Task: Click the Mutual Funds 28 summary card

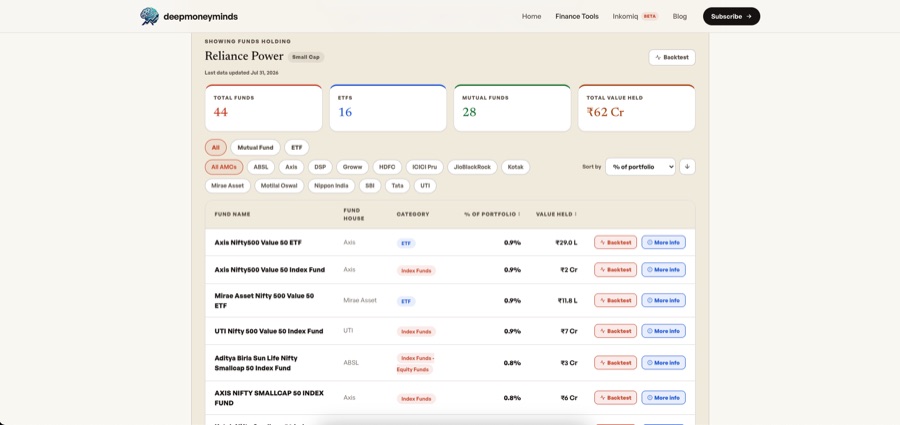Action: (513, 108)
